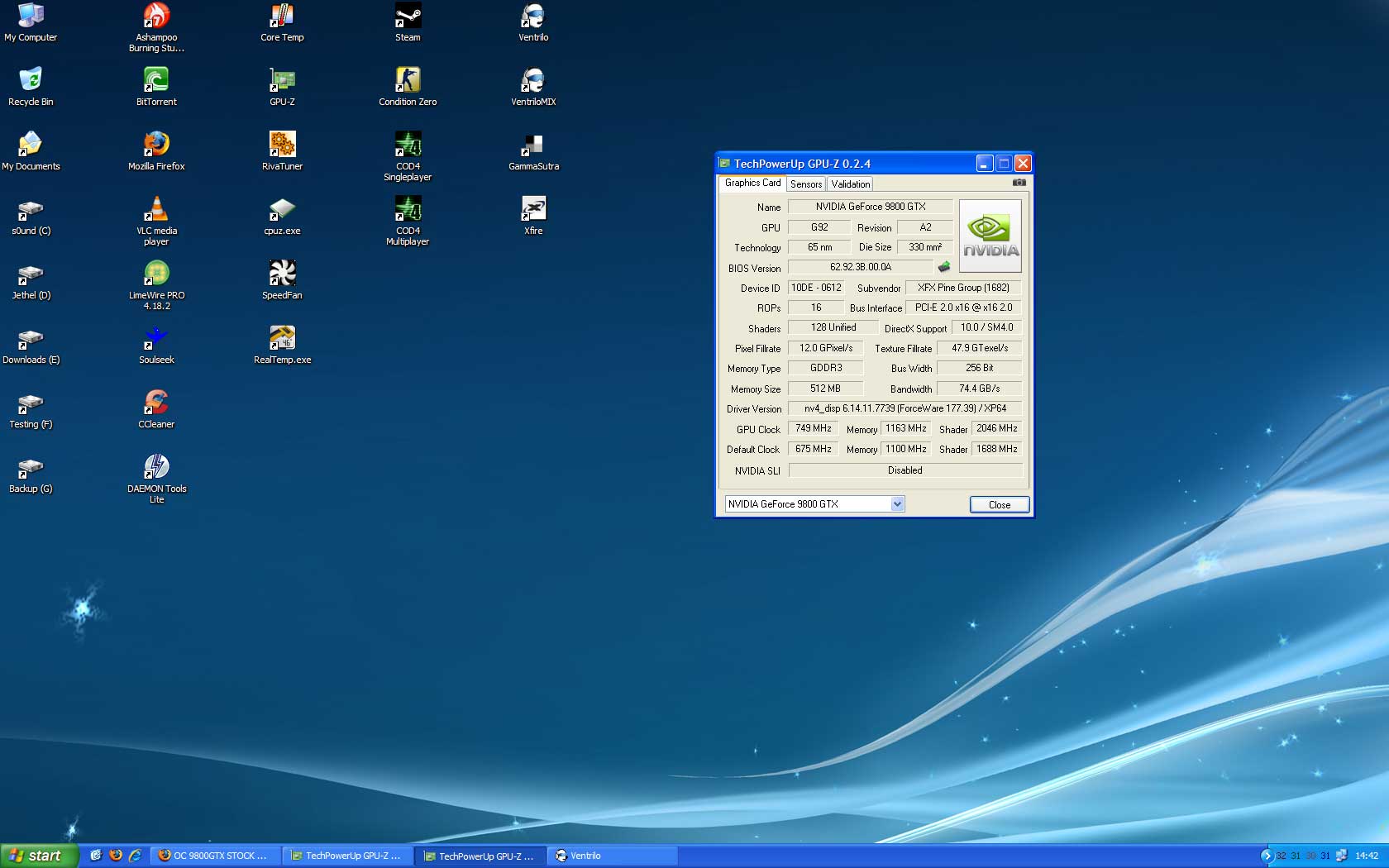Open the Downloads (E) drive shortcut

coord(31,345)
